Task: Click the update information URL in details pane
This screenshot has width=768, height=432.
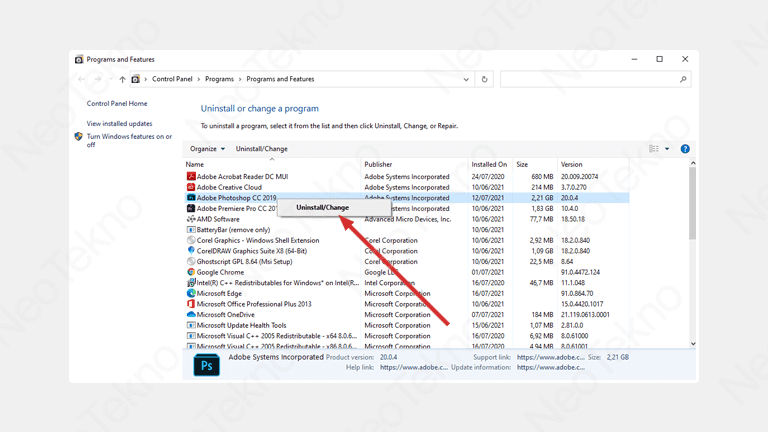Action: [x=551, y=367]
